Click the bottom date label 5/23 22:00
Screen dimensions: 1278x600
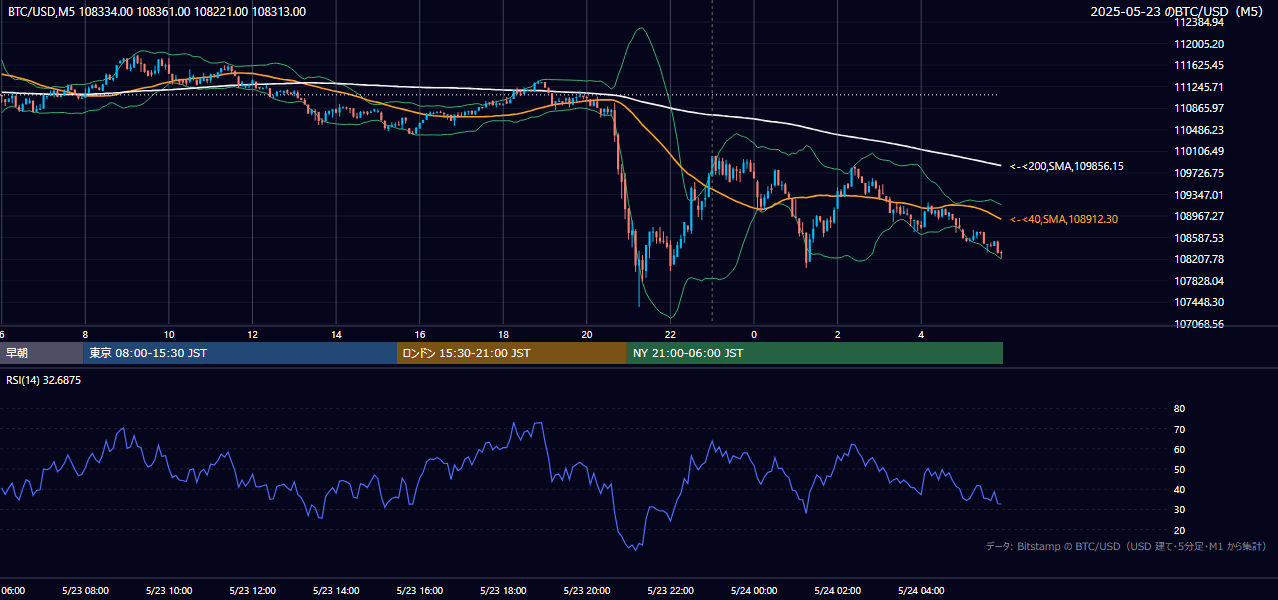(x=670, y=591)
